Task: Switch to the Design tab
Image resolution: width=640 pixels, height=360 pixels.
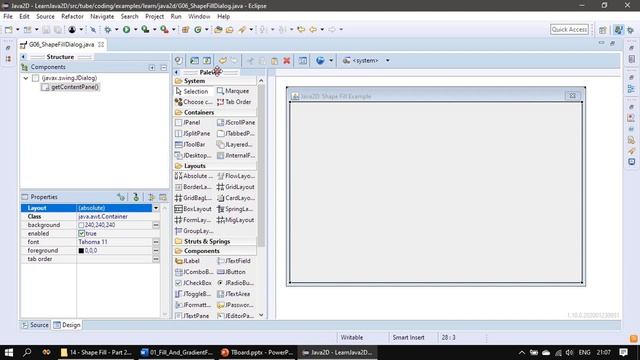Action: click(67, 325)
